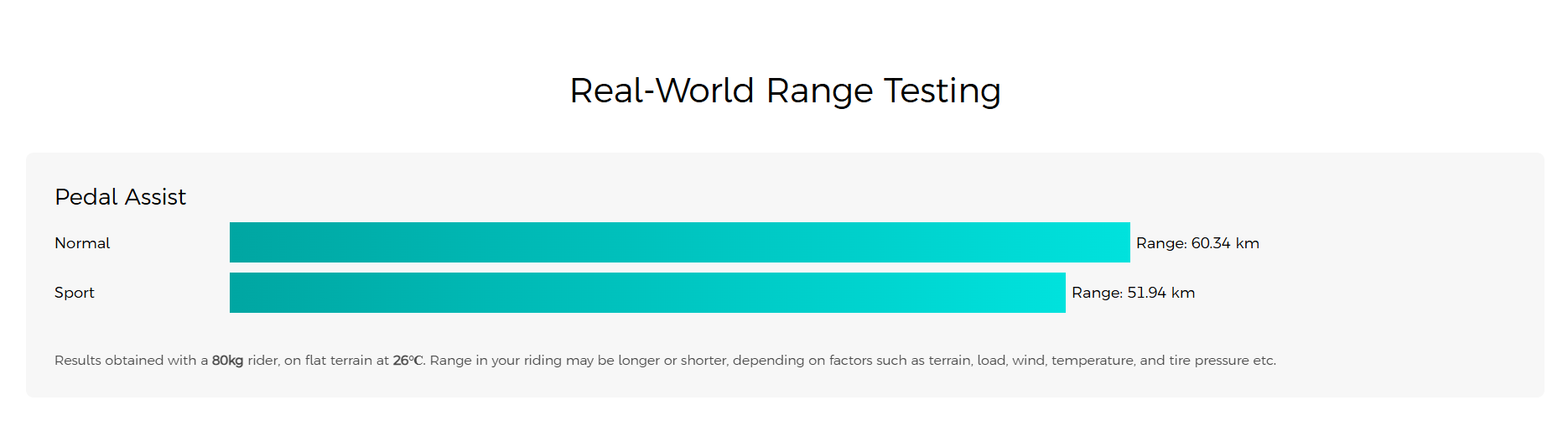Click the Sport mode range bar
The width and height of the screenshot is (1568, 447).
click(x=647, y=293)
